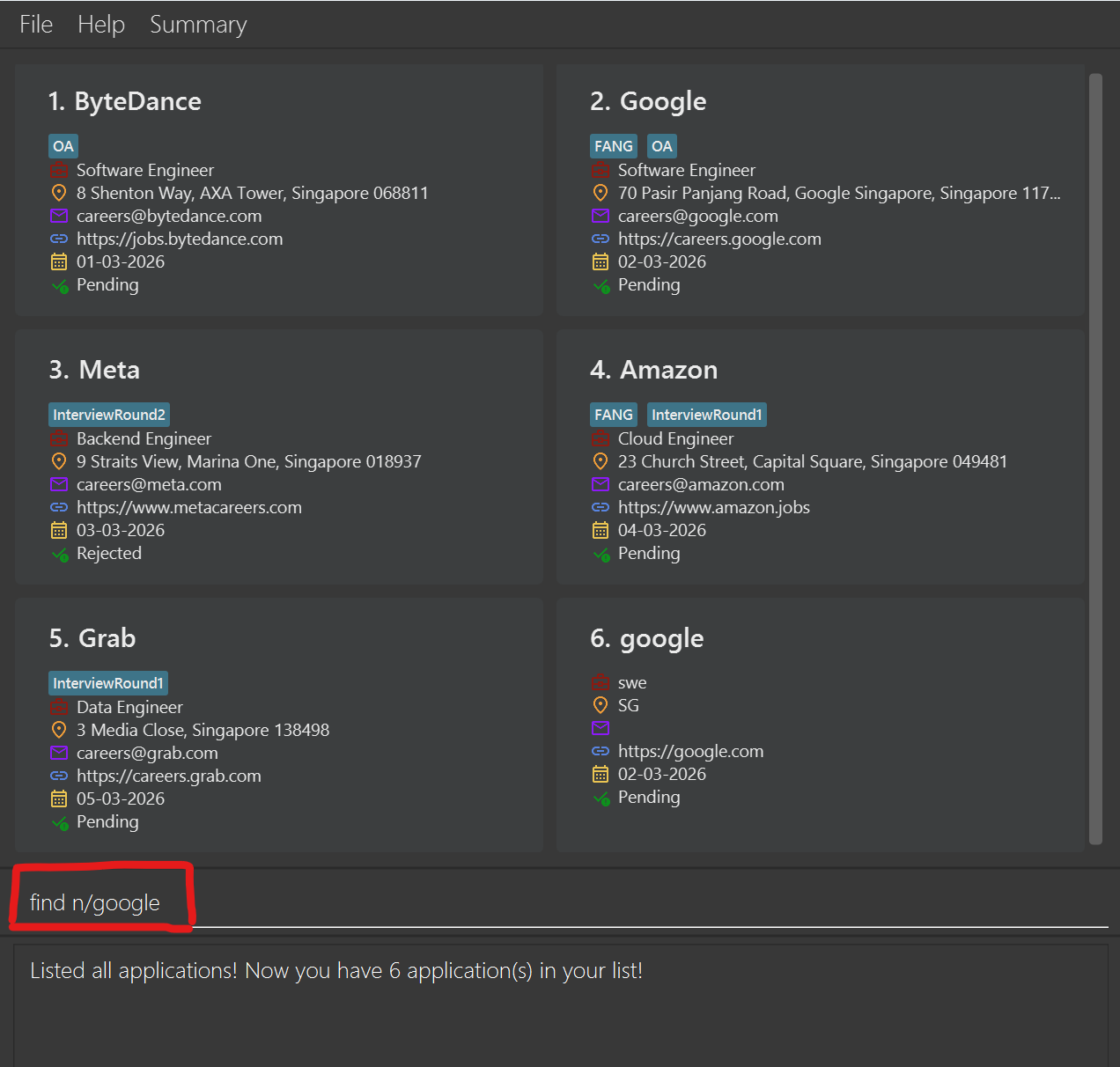The image size is (1120, 1067).
Task: Click the calendar icon in Grab card
Action: [x=59, y=798]
